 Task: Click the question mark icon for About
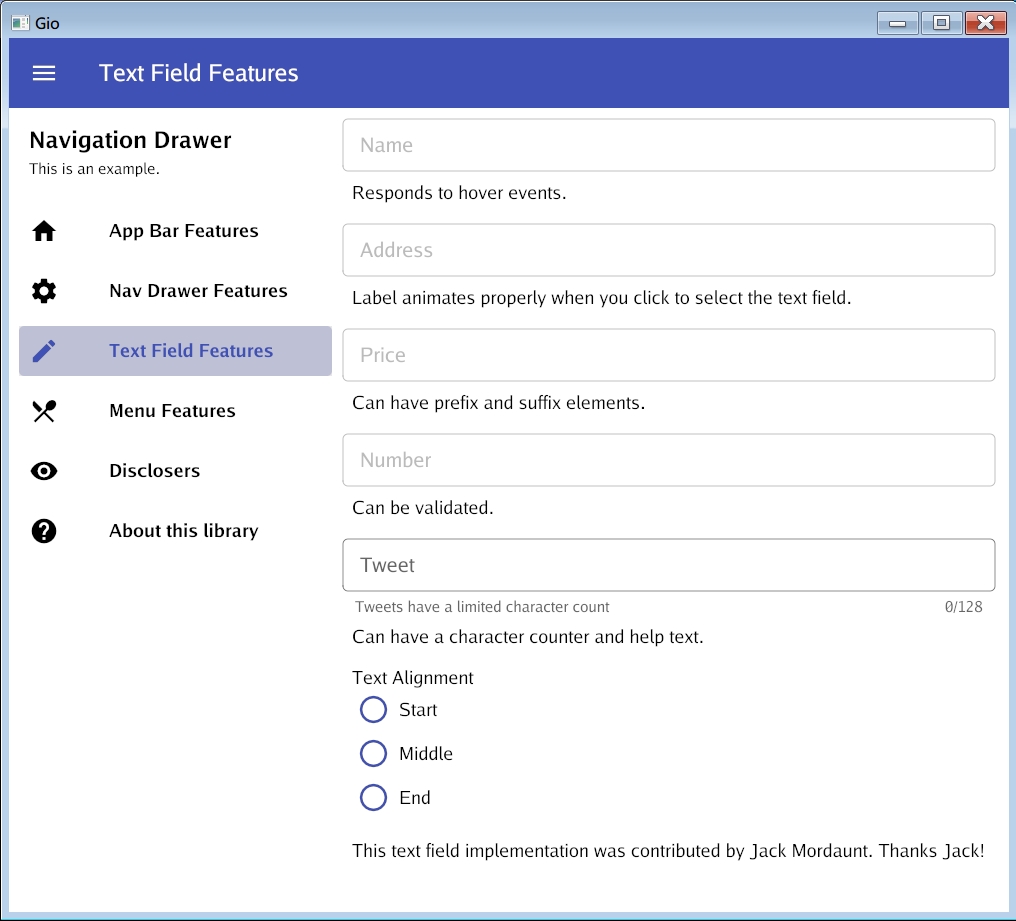44,531
